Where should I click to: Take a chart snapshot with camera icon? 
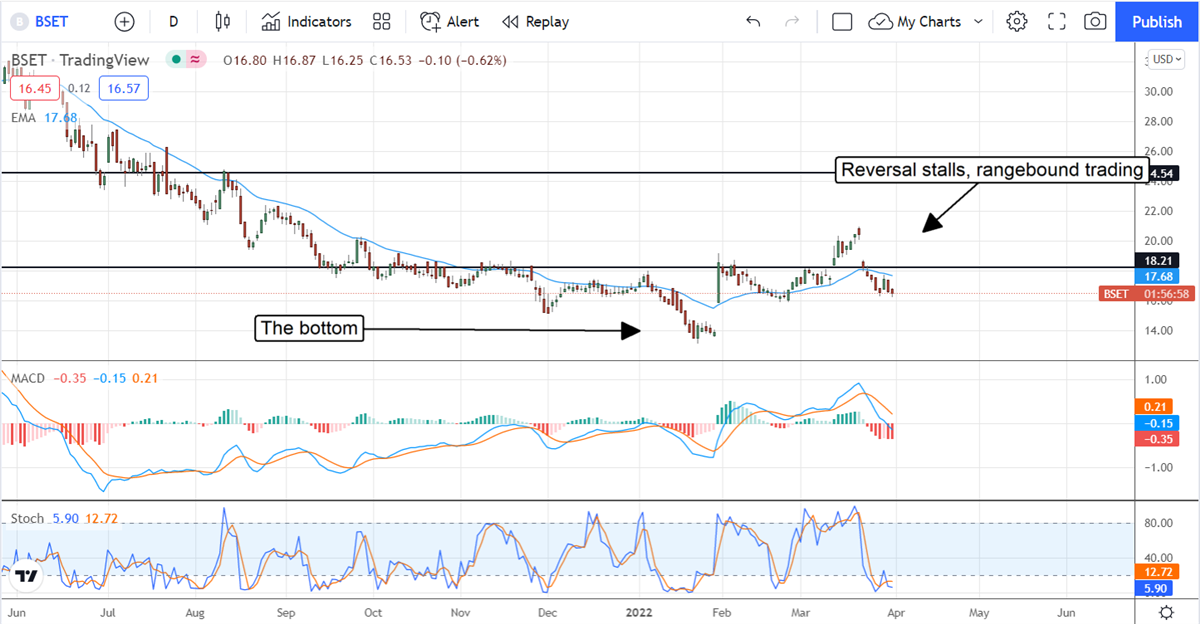(1096, 21)
